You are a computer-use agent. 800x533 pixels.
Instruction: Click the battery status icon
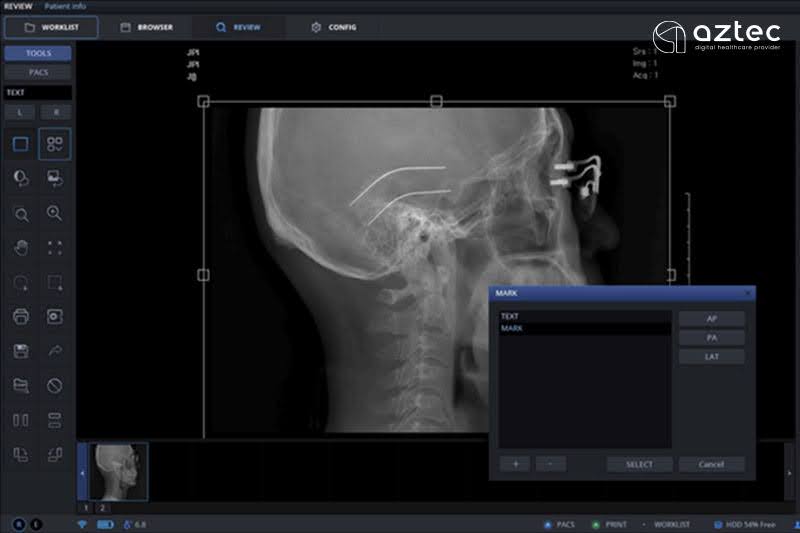point(105,524)
